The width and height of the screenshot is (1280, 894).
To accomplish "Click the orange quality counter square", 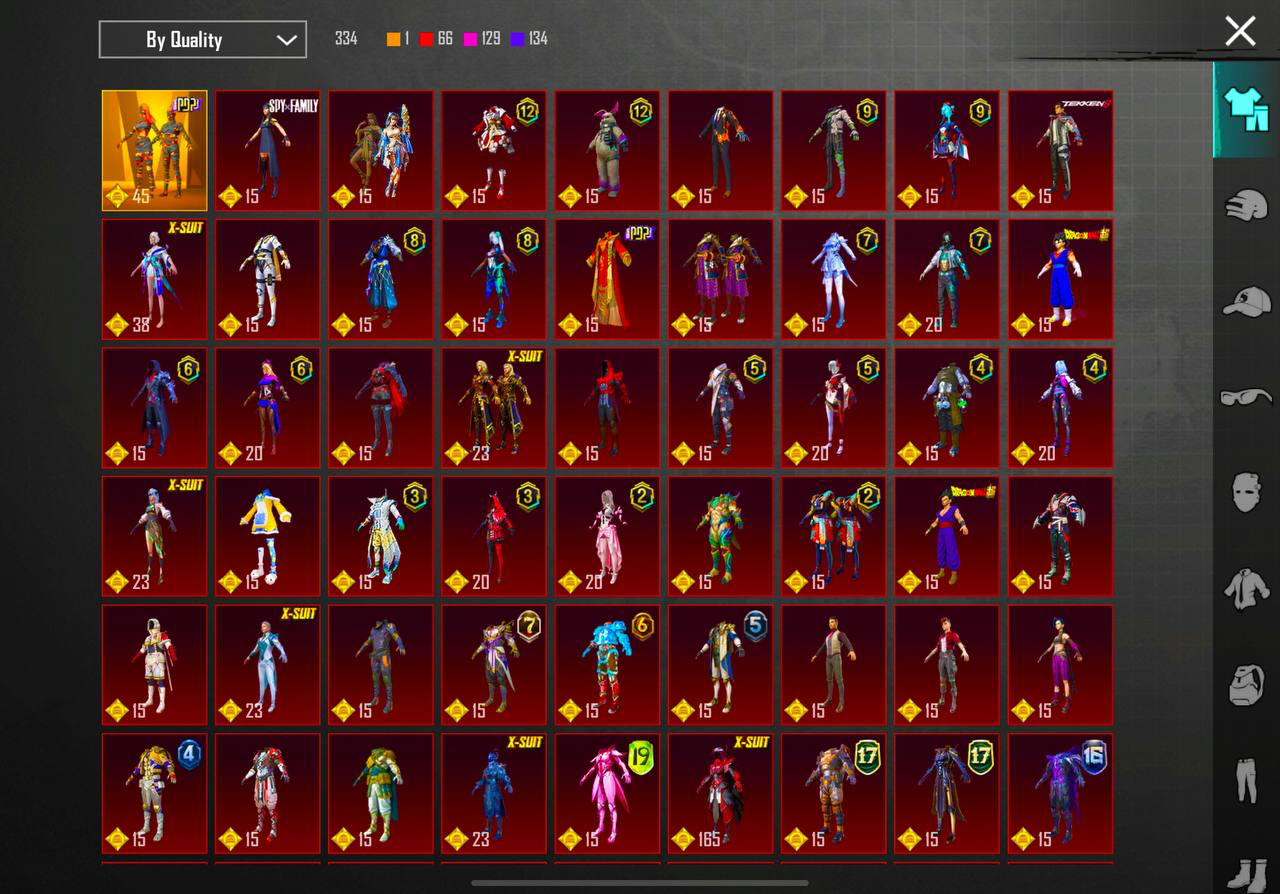I will pyautogui.click(x=394, y=39).
